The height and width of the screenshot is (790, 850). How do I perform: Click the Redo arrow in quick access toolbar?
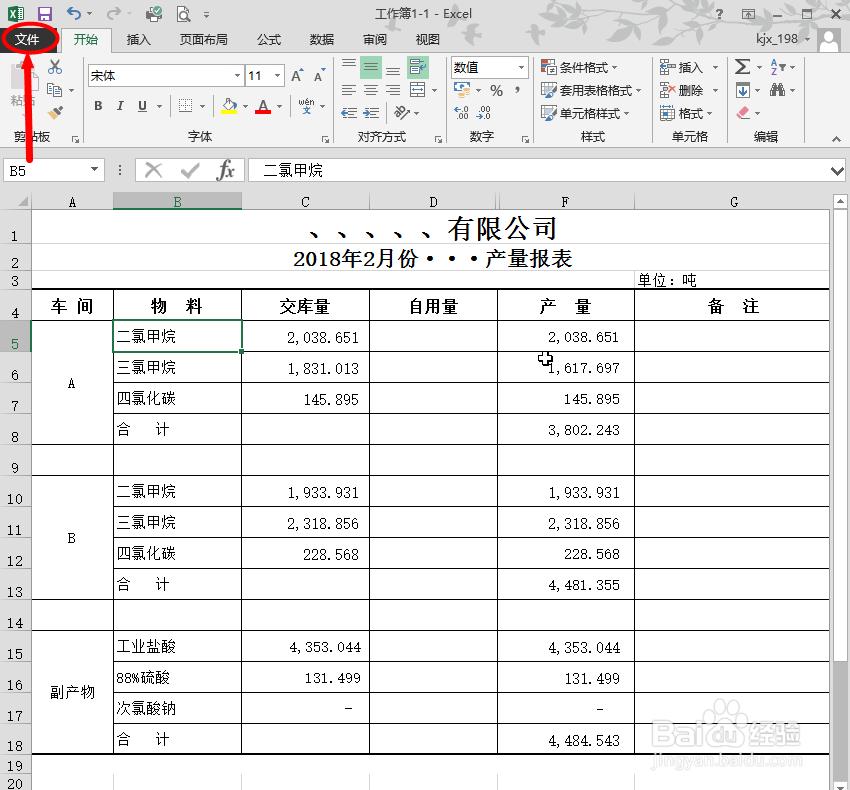[114, 14]
